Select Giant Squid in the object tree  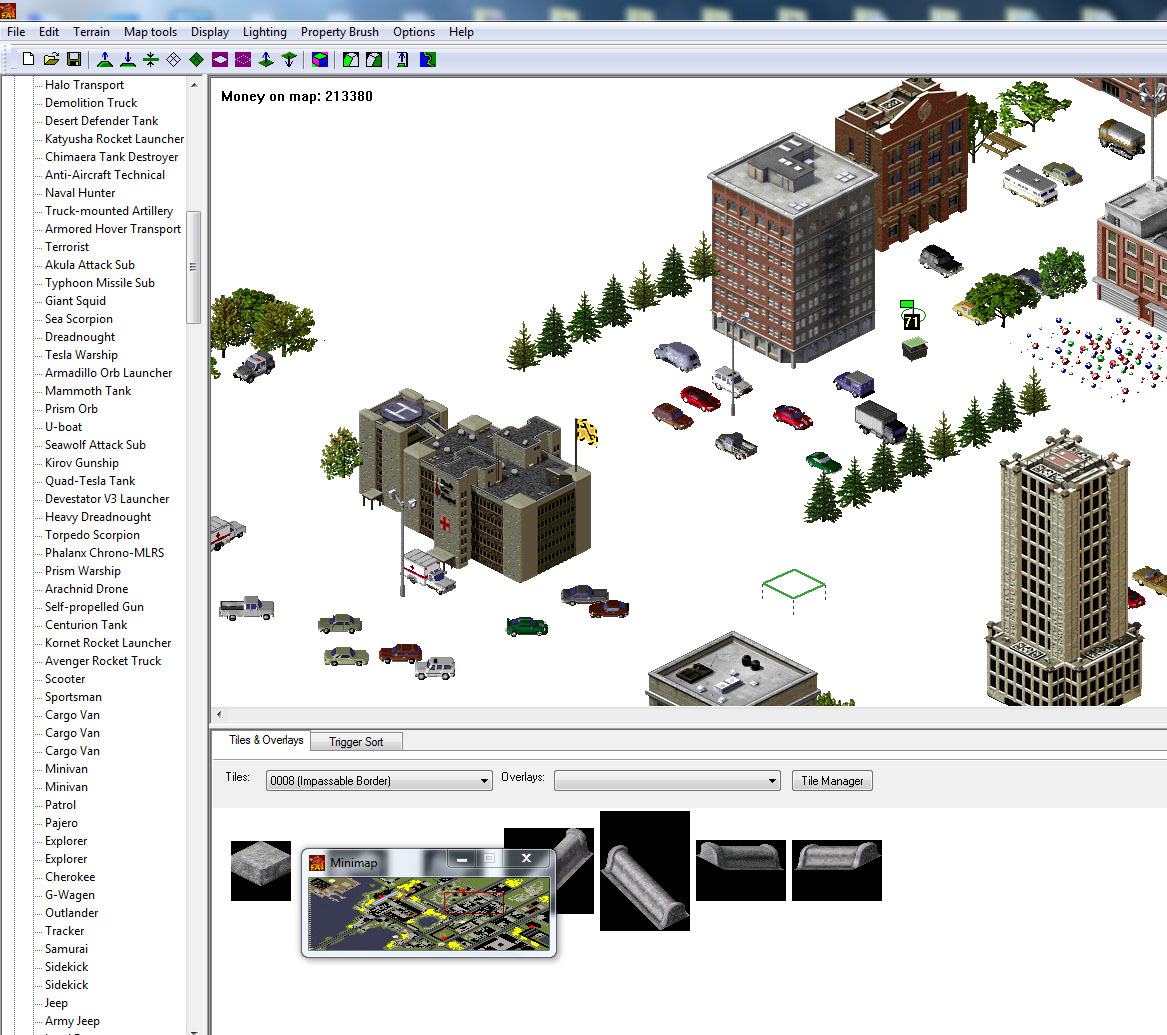(75, 301)
